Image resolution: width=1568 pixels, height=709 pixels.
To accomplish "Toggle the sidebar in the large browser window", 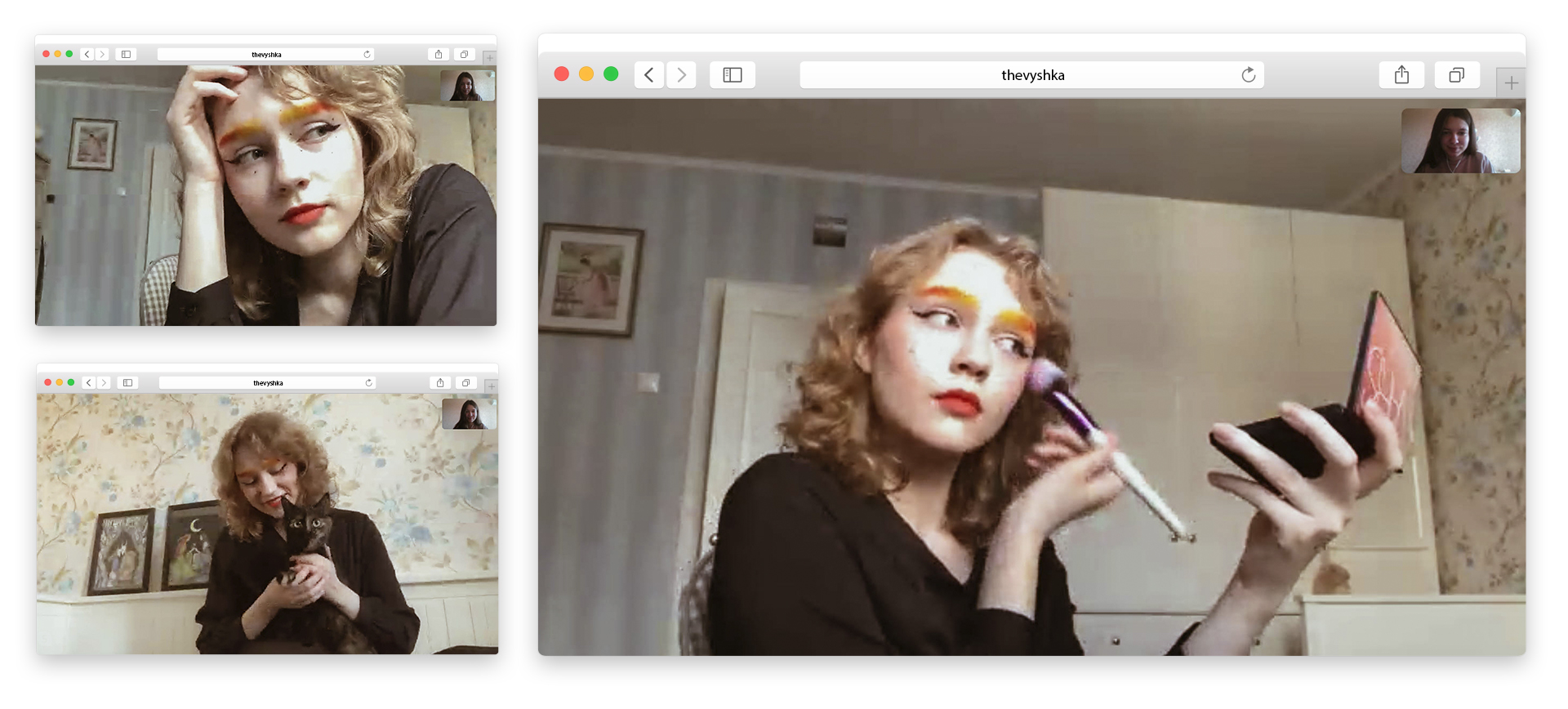I will point(733,75).
